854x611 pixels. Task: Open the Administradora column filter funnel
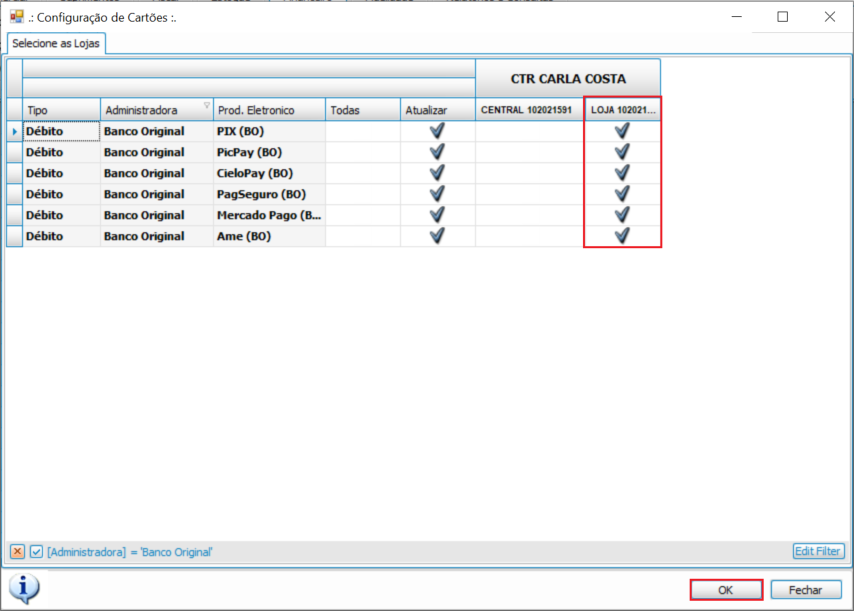tap(207, 106)
